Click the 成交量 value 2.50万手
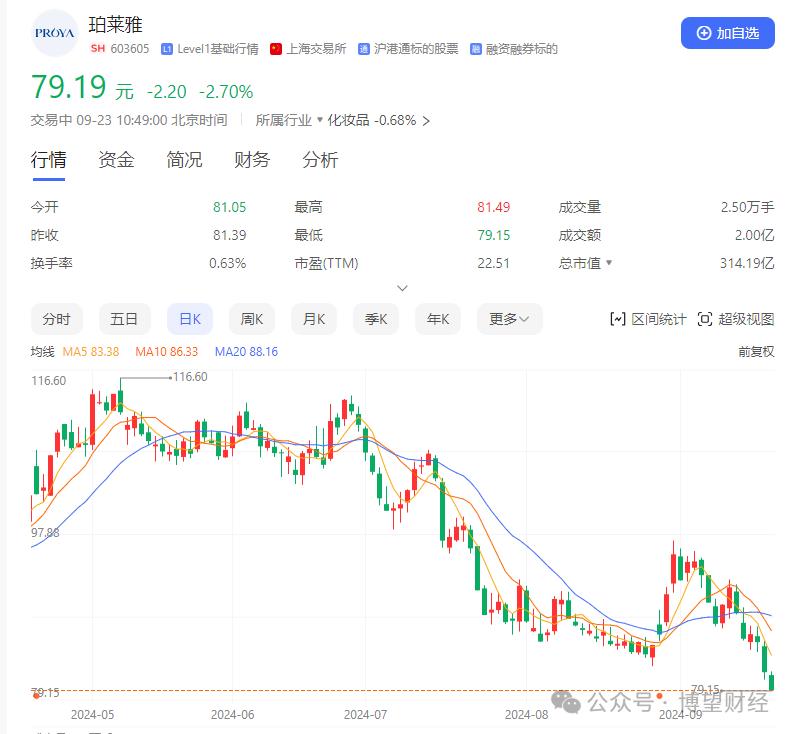This screenshot has height=734, width=794. tap(747, 207)
